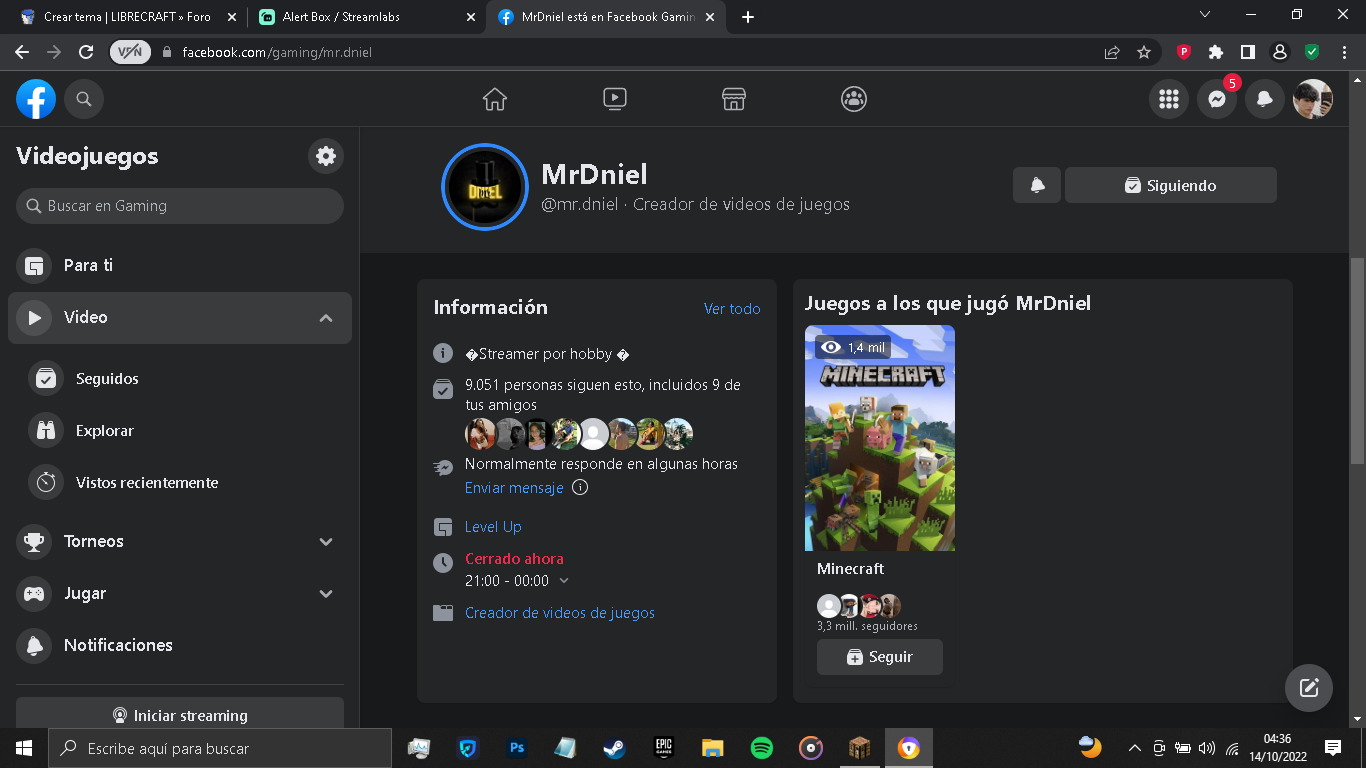Reload the page with the refresh icon
The height and width of the screenshot is (768, 1366).
86,52
